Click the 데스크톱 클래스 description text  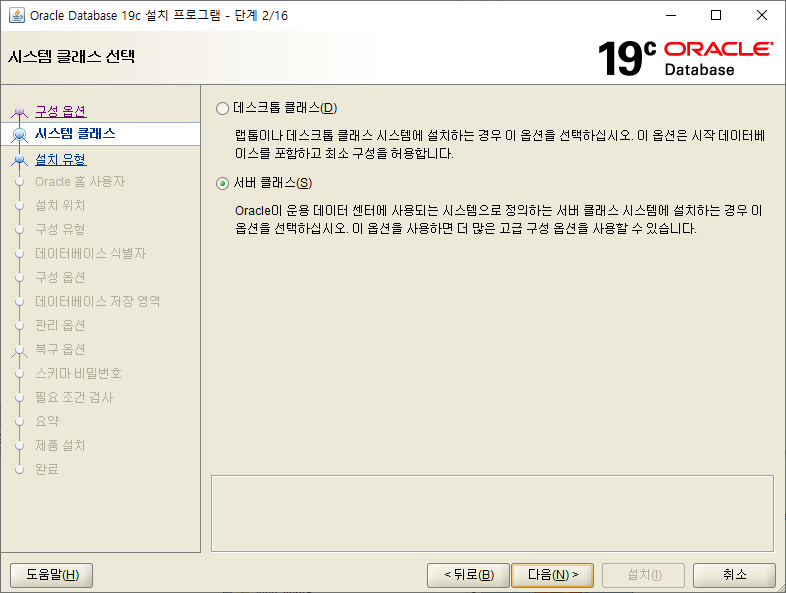pyautogui.click(x=500, y=144)
